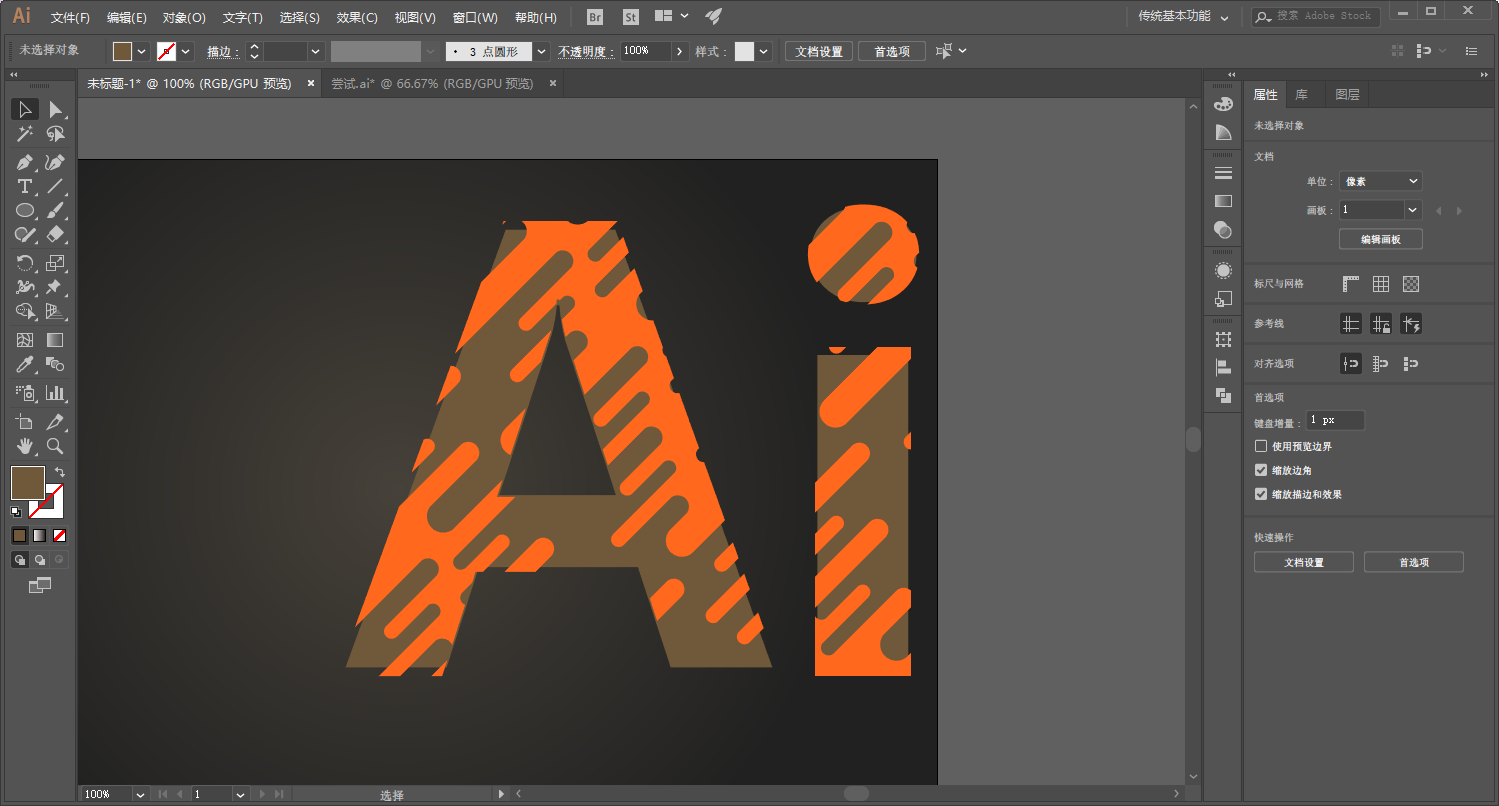The image size is (1499, 806).
Task: Switch to the 尝试.ai document tab
Action: point(432,84)
